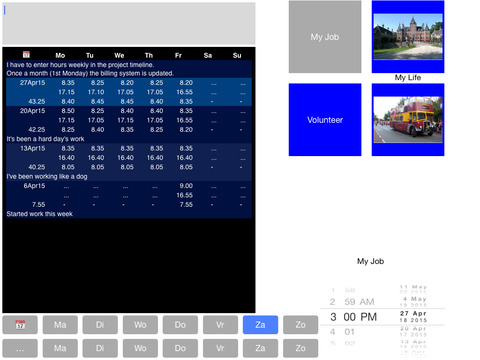
Task: Click the Di button in upper row
Action: click(x=100, y=325)
